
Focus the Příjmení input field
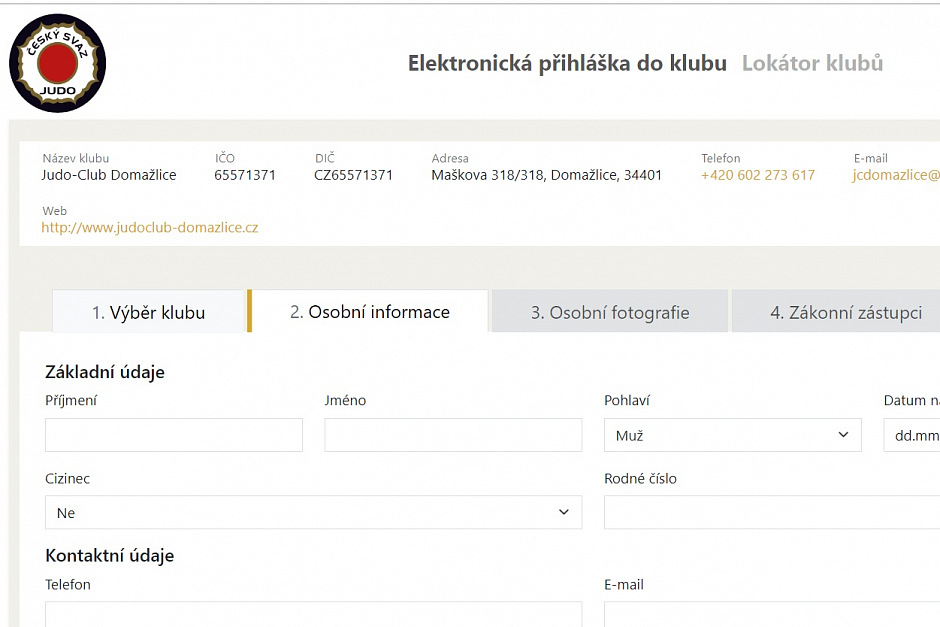[x=174, y=435]
